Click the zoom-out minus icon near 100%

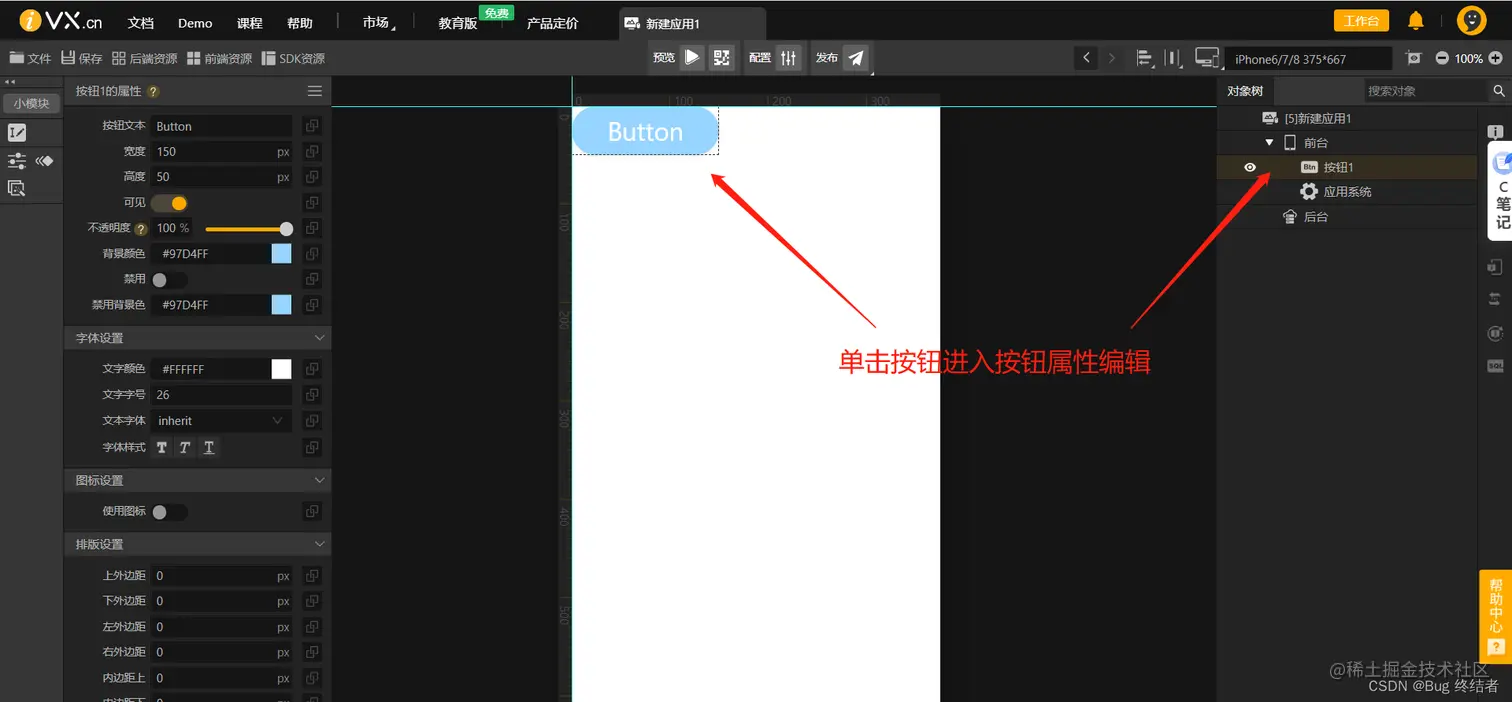(x=1440, y=58)
